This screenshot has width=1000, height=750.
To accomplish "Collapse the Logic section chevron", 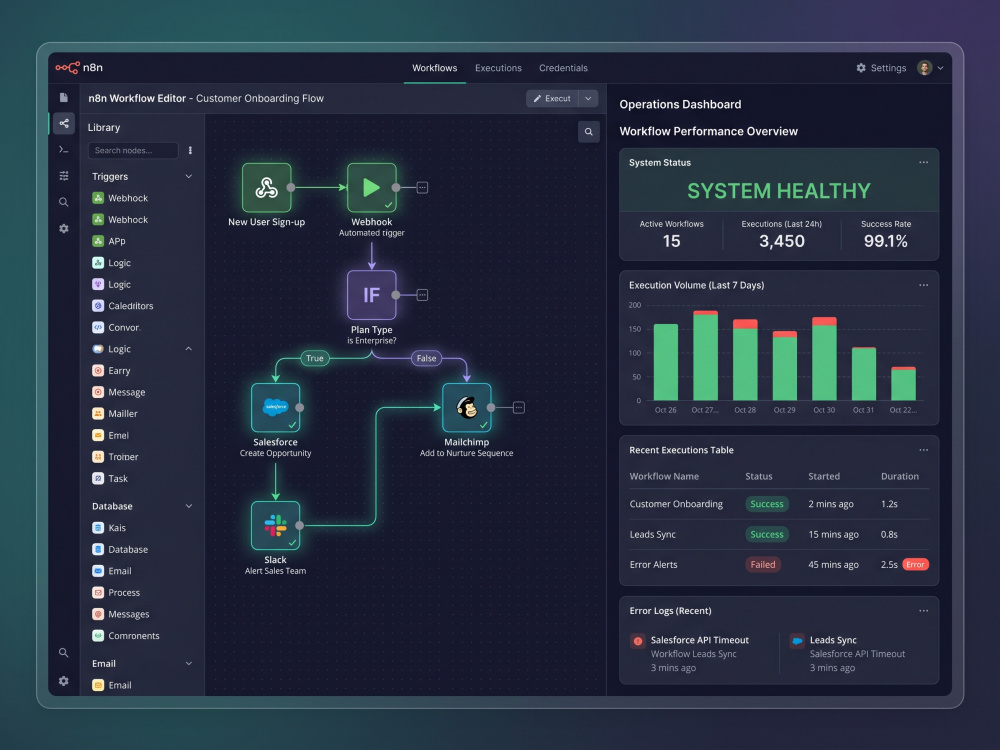I will 189,349.
